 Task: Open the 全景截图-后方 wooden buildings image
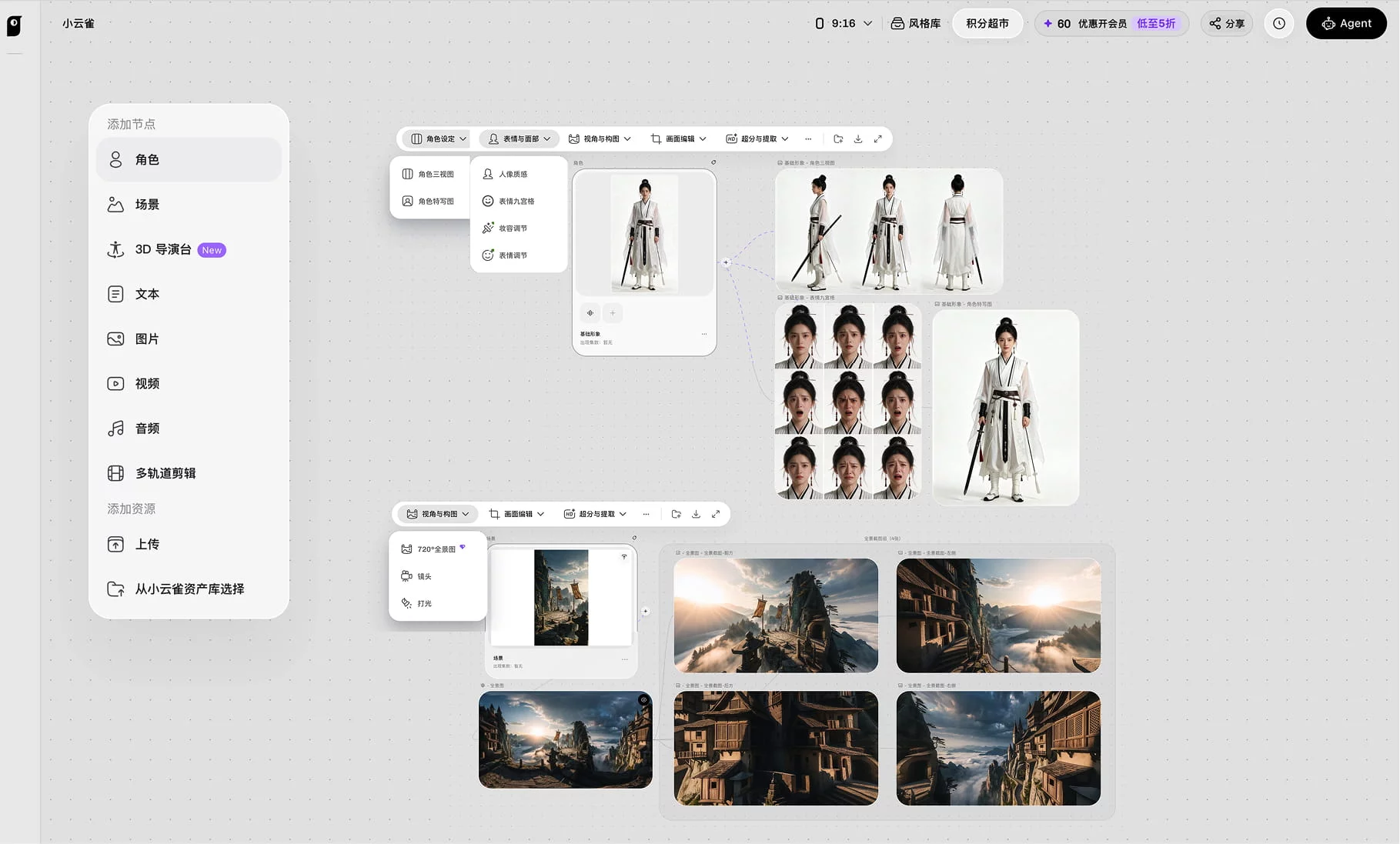776,748
